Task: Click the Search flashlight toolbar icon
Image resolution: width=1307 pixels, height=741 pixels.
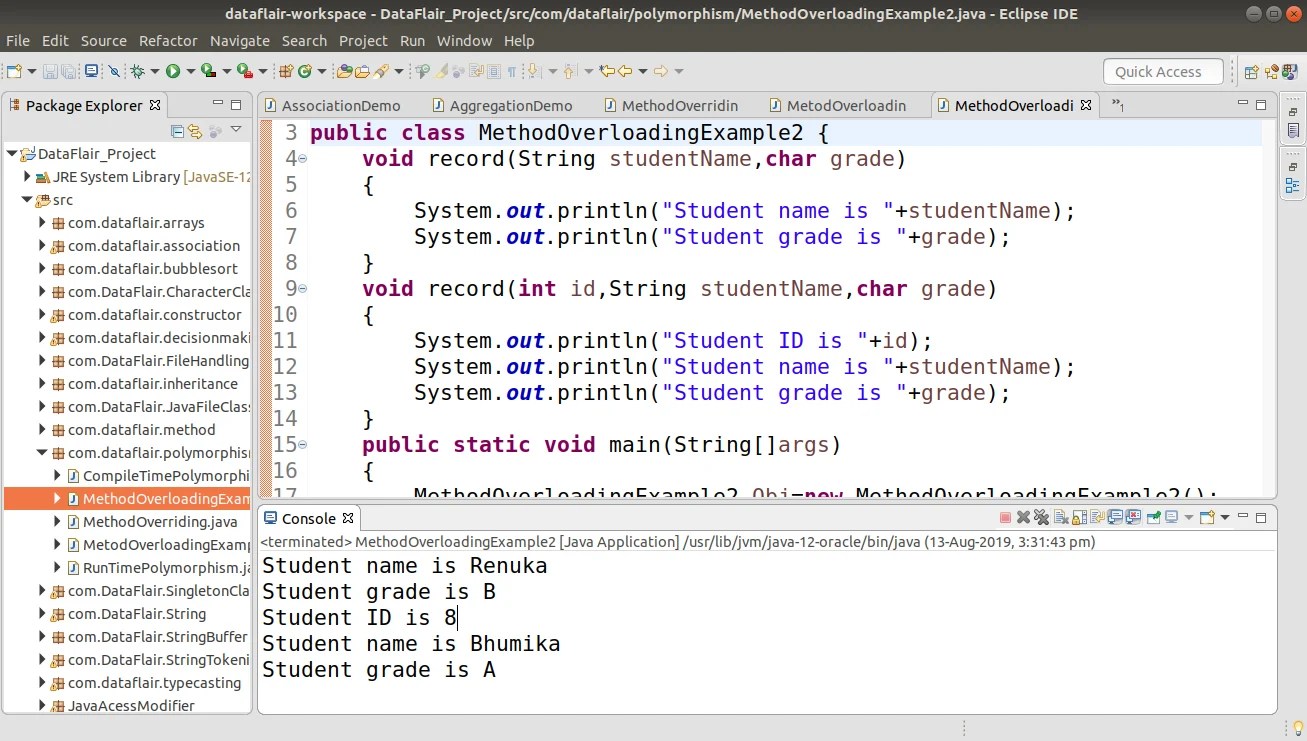Action: point(381,71)
